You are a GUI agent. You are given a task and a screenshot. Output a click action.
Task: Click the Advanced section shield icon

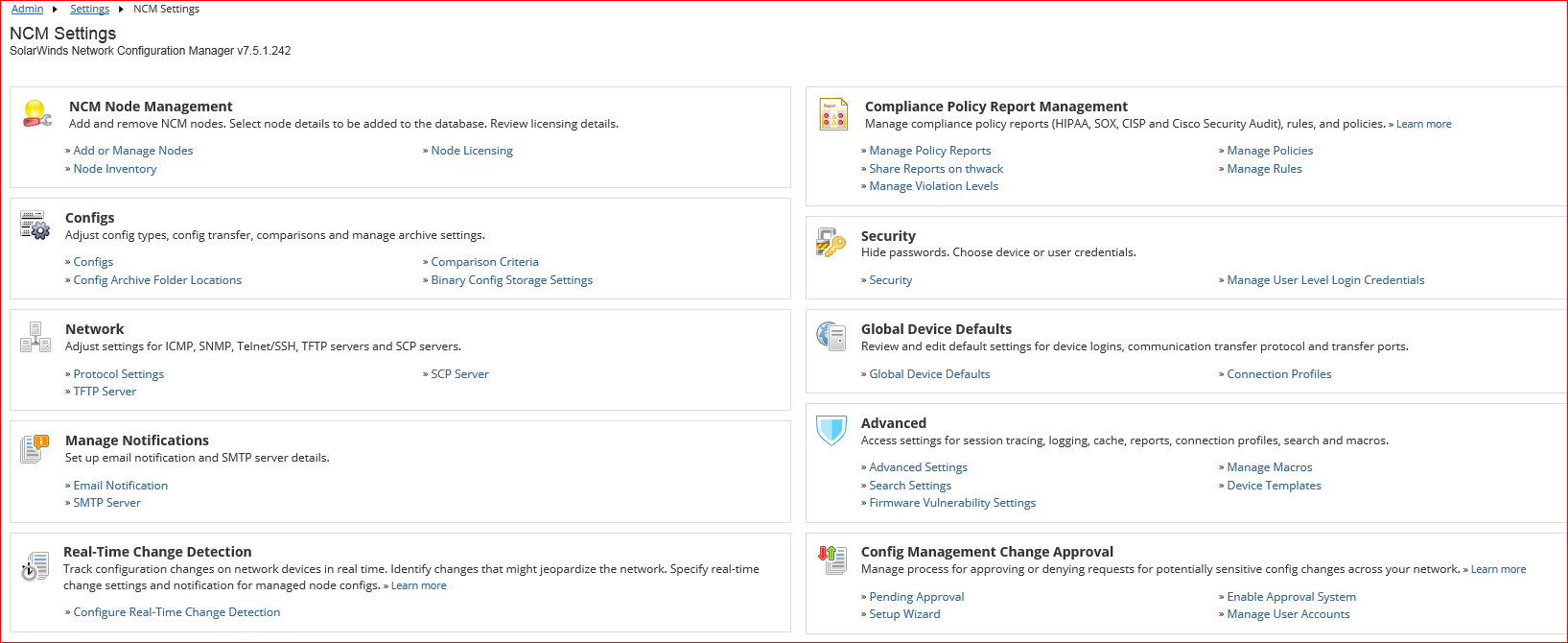click(x=831, y=430)
